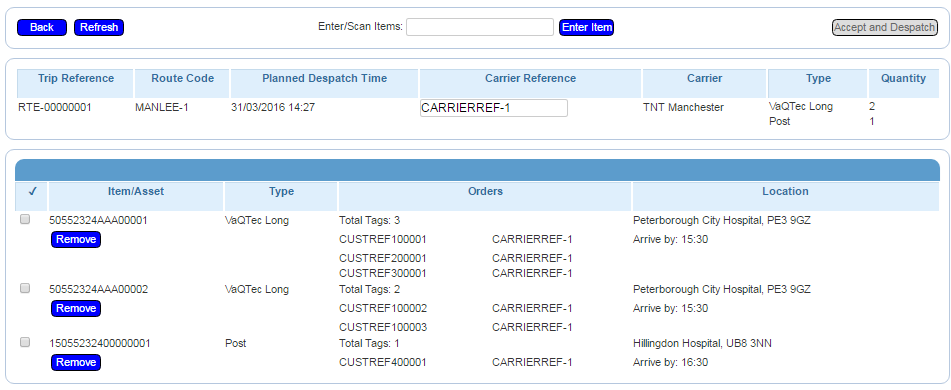Tick checkbox for item 50552324AAA00001

tap(25, 220)
